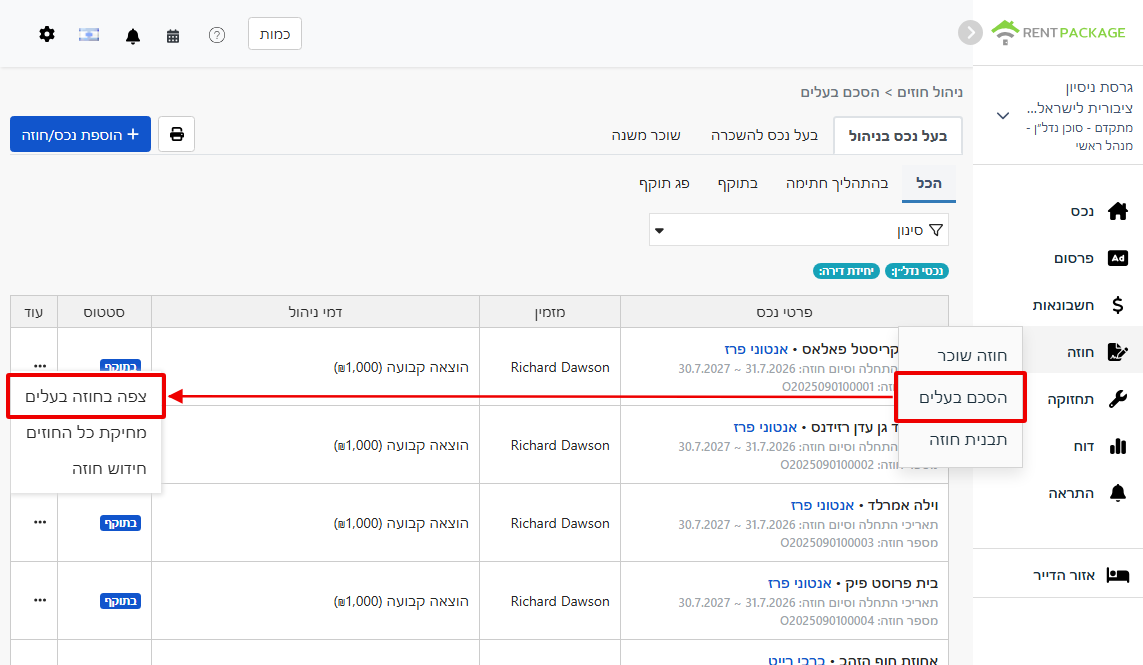Image resolution: width=1143 pixels, height=665 pixels.
Task: Expand the account details chevron
Action: (x=1003, y=115)
